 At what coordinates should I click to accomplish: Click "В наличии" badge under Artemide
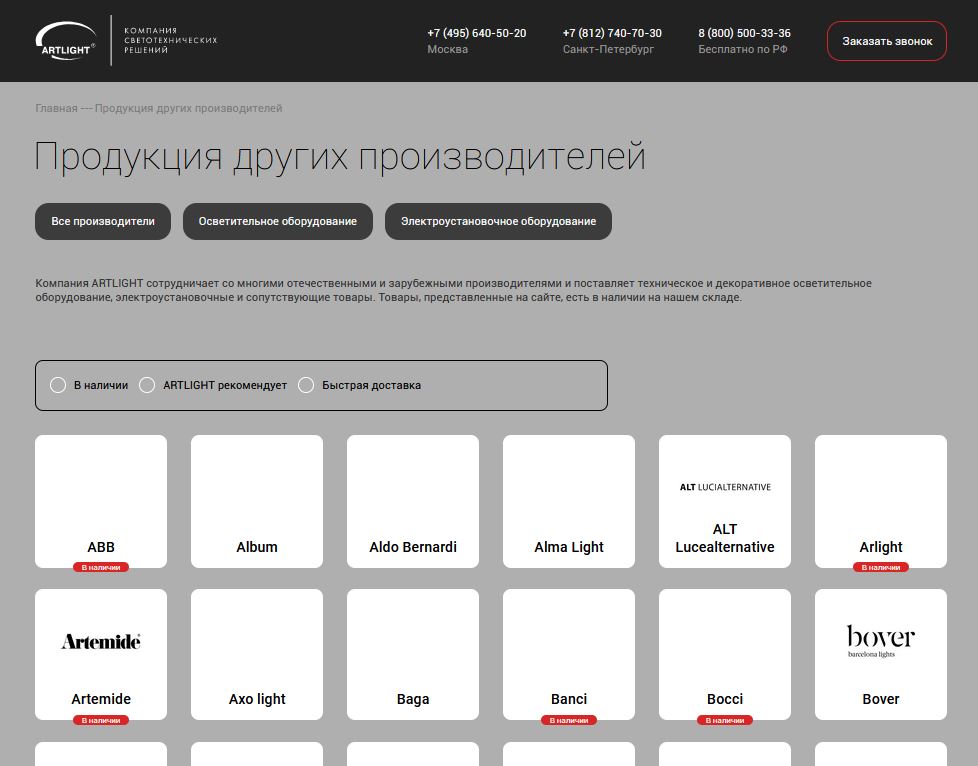(101, 720)
